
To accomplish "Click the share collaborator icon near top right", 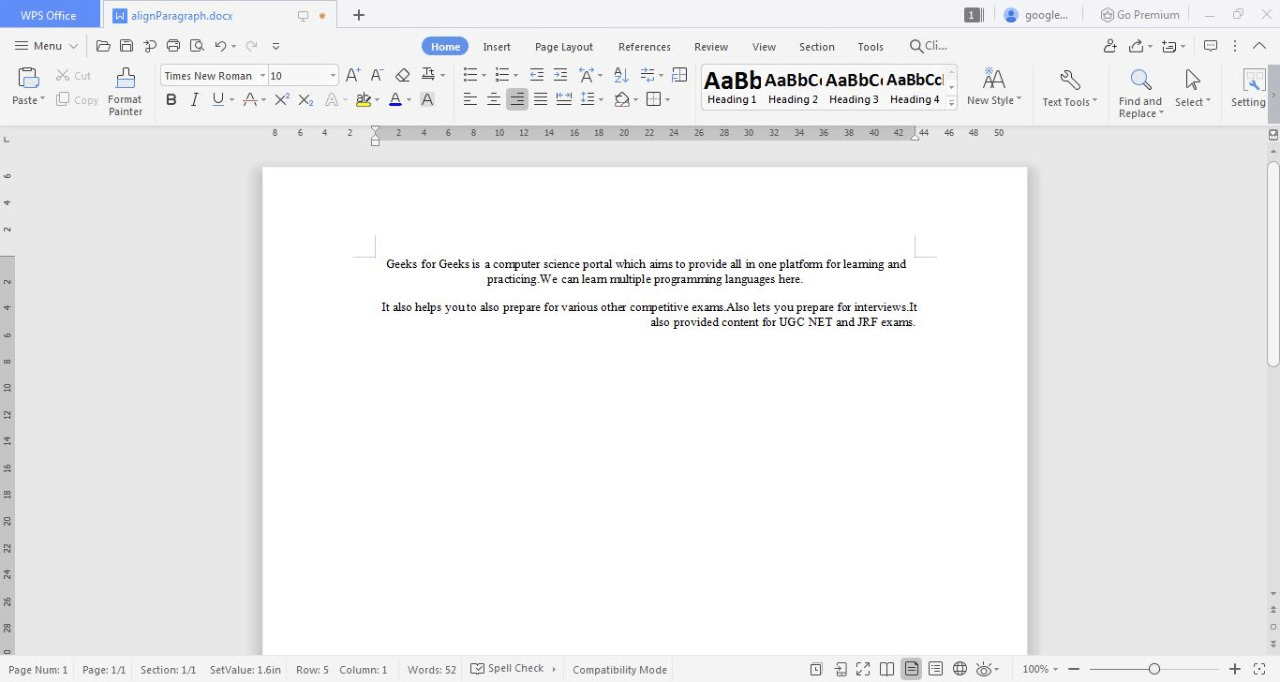I will pyautogui.click(x=1110, y=46).
